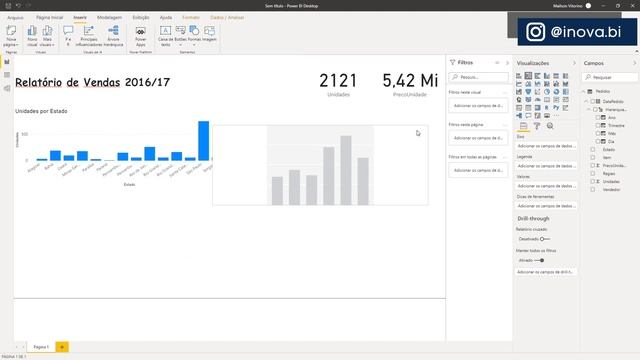Image resolution: width=640 pixels, height=360 pixels.
Task: Check the Vendedor field checkbox
Action: [x=593, y=189]
